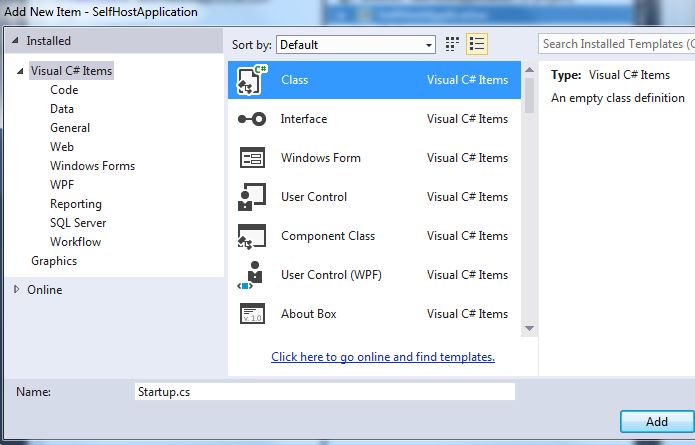The image size is (695, 445).
Task: Pick the User Control template icon
Action: pyautogui.click(x=252, y=197)
